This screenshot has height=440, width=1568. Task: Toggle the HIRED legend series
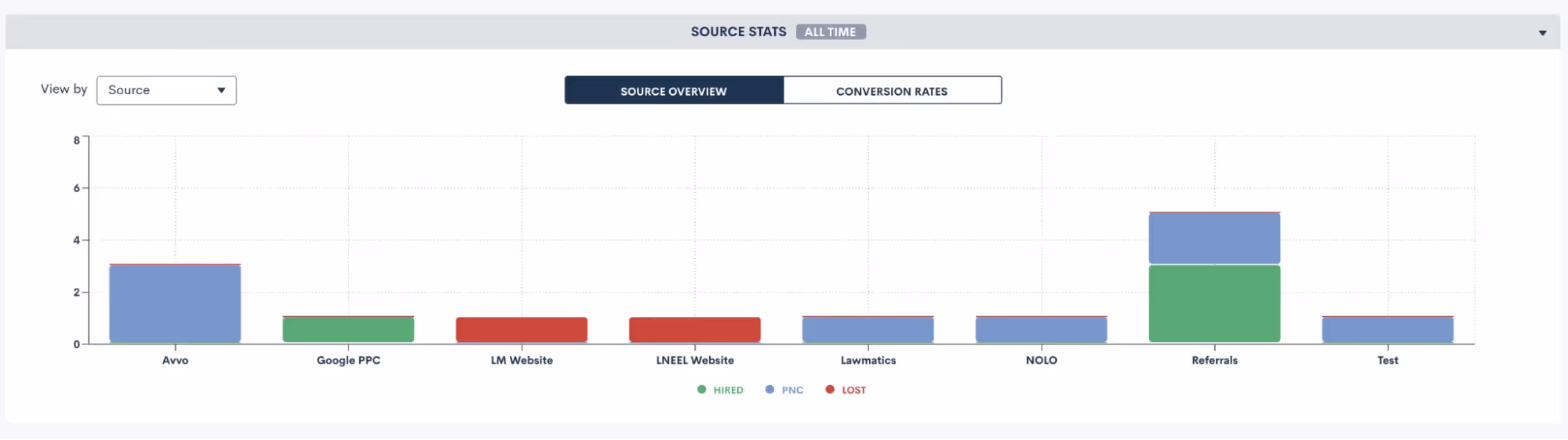[x=720, y=390]
